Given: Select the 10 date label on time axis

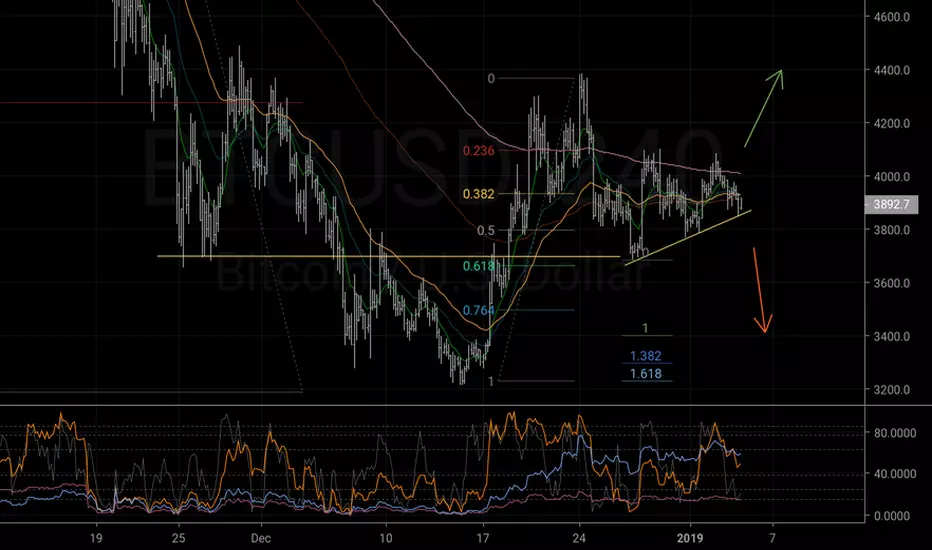Looking at the screenshot, I should [x=386, y=538].
